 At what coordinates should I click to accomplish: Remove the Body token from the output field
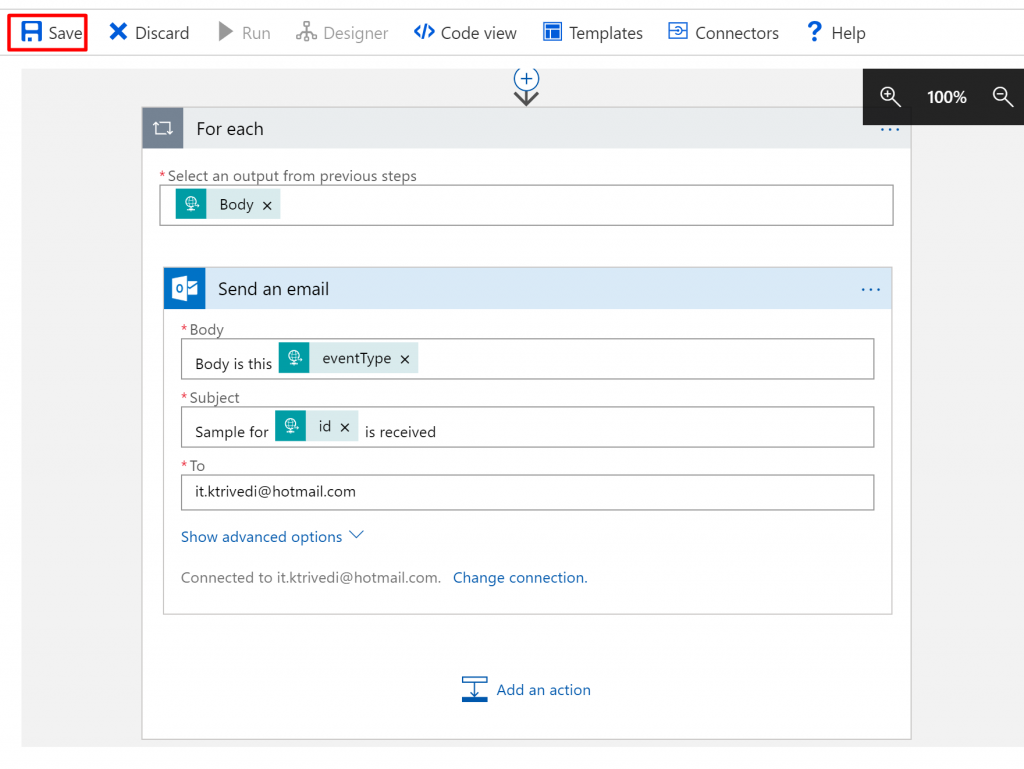pos(267,206)
